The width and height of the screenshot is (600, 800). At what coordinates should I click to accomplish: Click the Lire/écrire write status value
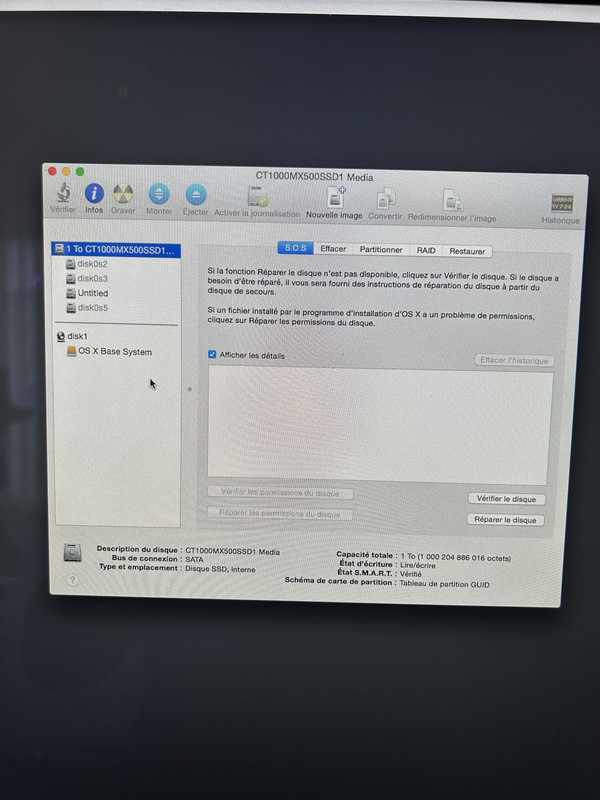(418, 565)
